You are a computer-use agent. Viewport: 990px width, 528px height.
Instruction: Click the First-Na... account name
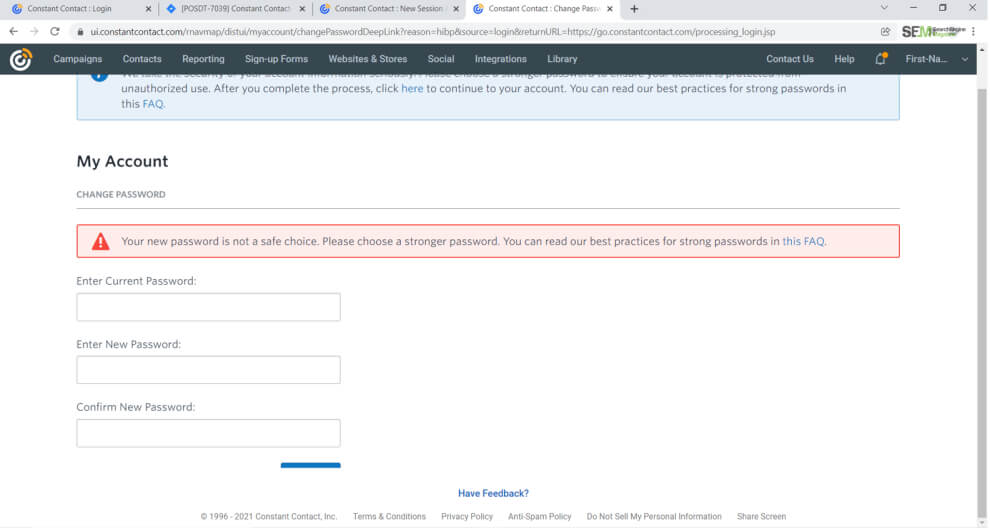click(x=926, y=59)
